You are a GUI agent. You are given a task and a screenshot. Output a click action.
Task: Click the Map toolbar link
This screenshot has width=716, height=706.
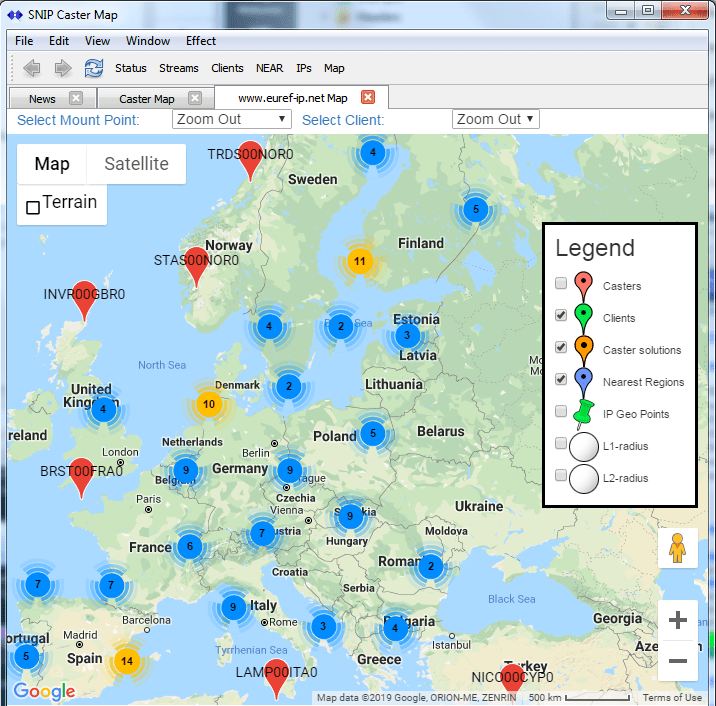coord(334,68)
